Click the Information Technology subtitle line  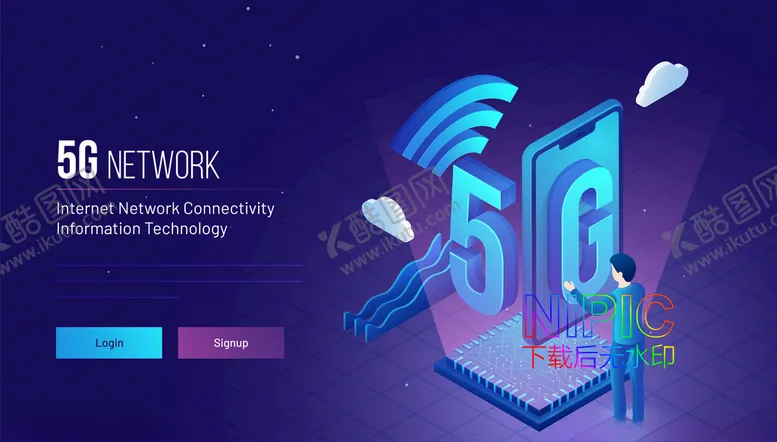pyautogui.click(x=142, y=229)
